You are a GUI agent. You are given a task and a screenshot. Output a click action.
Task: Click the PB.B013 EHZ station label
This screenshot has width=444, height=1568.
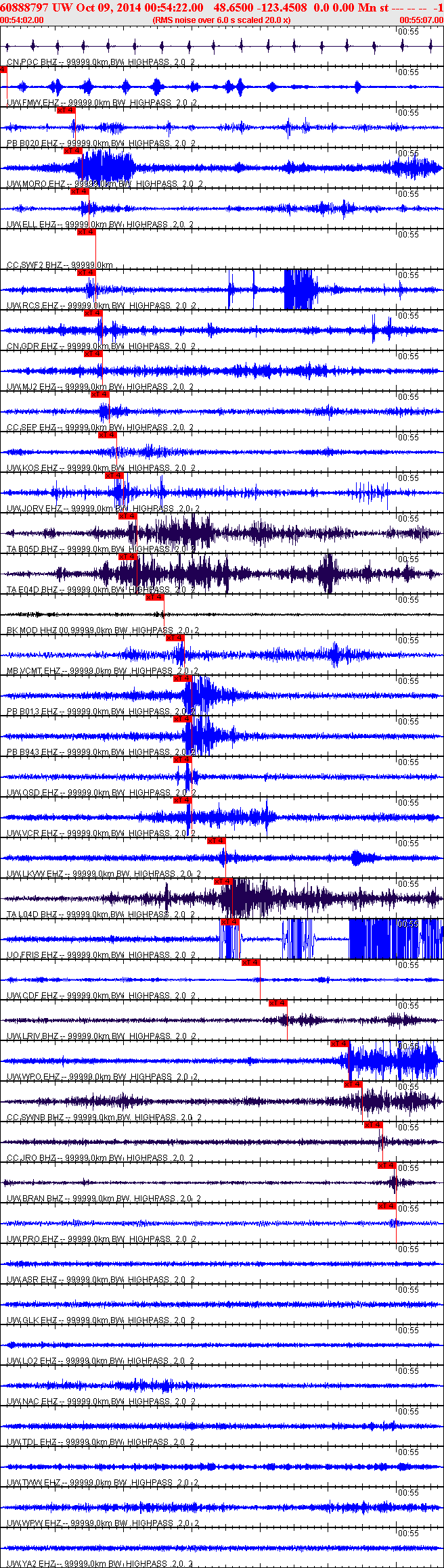point(101,712)
